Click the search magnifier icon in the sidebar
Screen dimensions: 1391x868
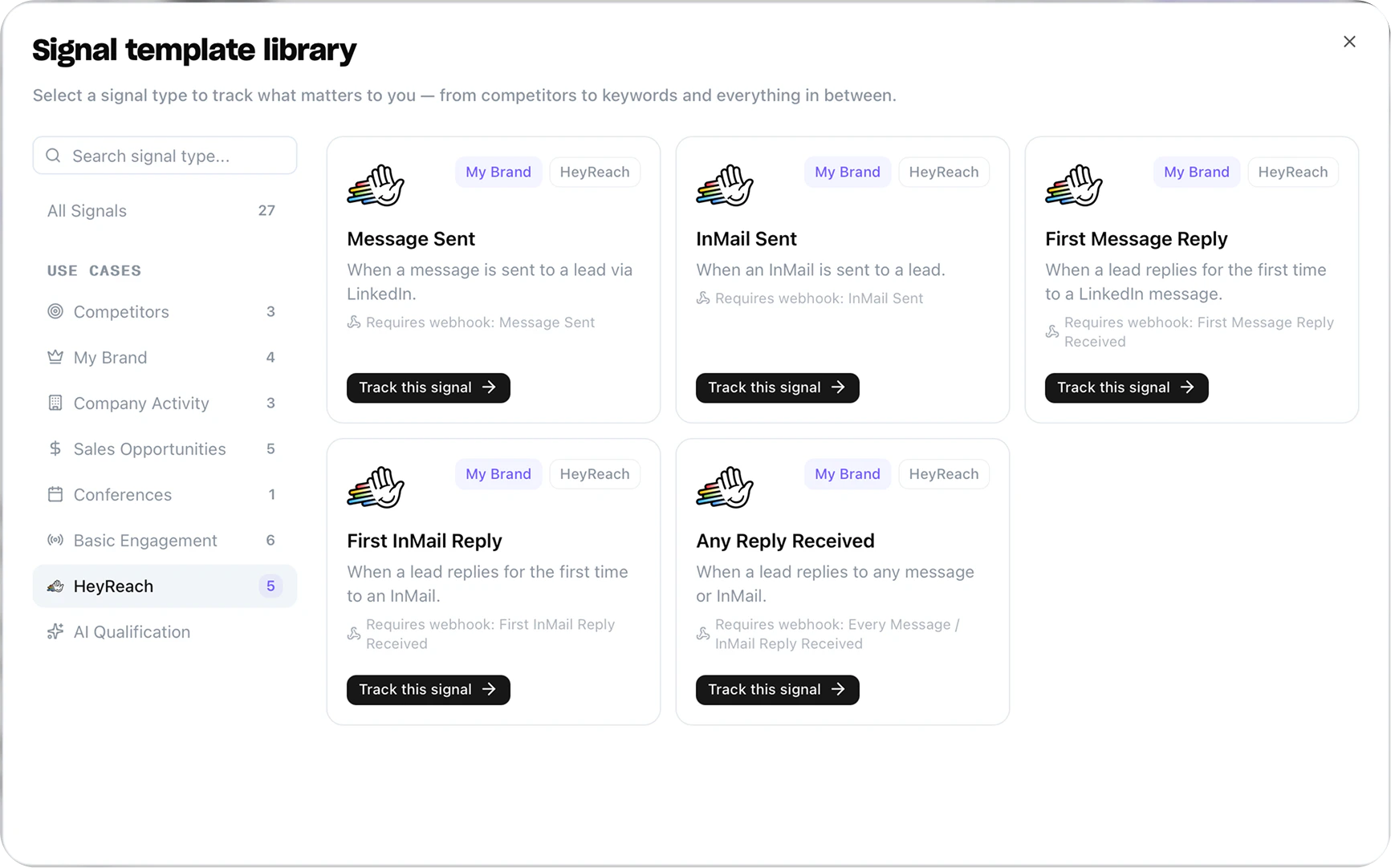pyautogui.click(x=53, y=155)
